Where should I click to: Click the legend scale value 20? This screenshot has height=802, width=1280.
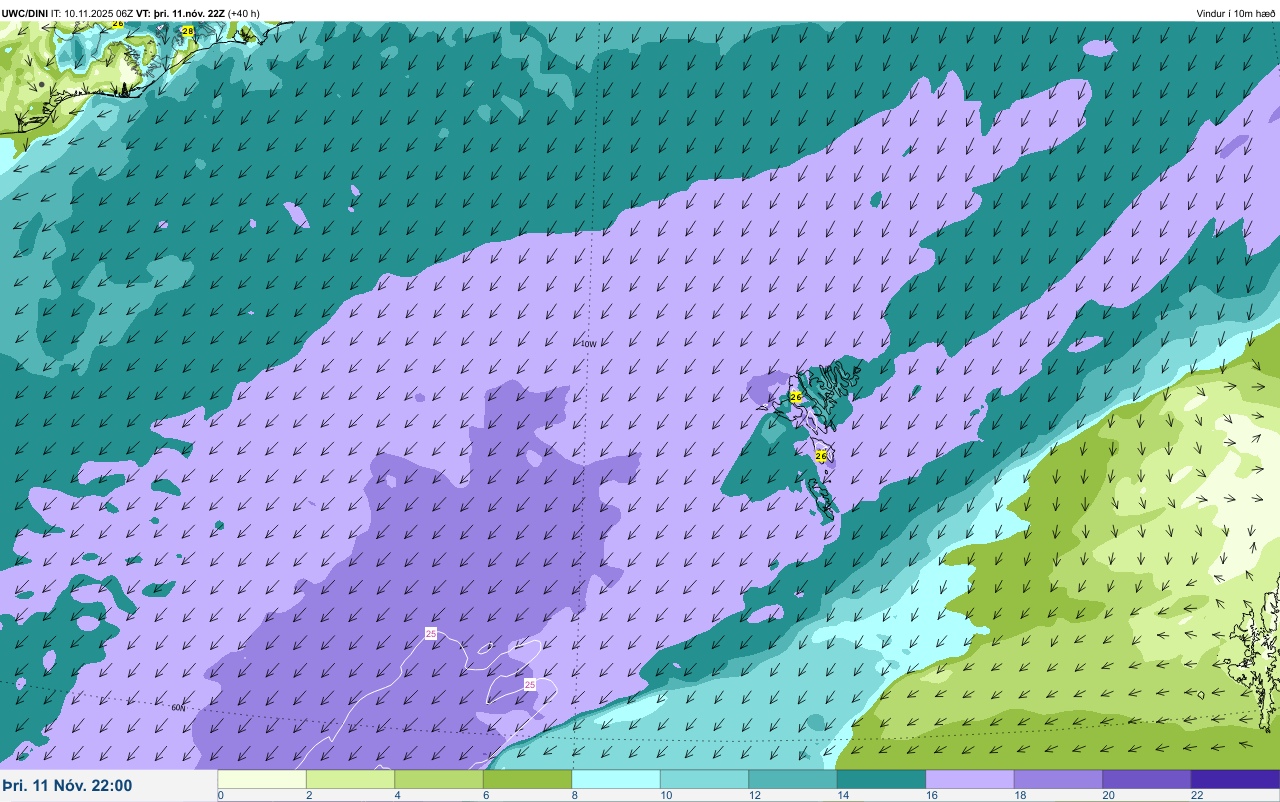[x=1109, y=795]
